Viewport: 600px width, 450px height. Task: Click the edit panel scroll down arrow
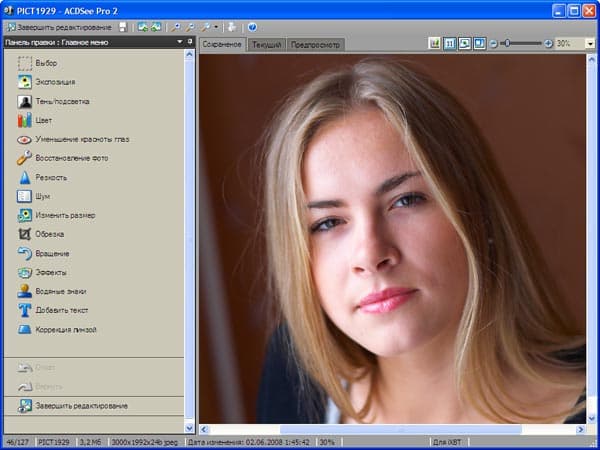[x=189, y=428]
